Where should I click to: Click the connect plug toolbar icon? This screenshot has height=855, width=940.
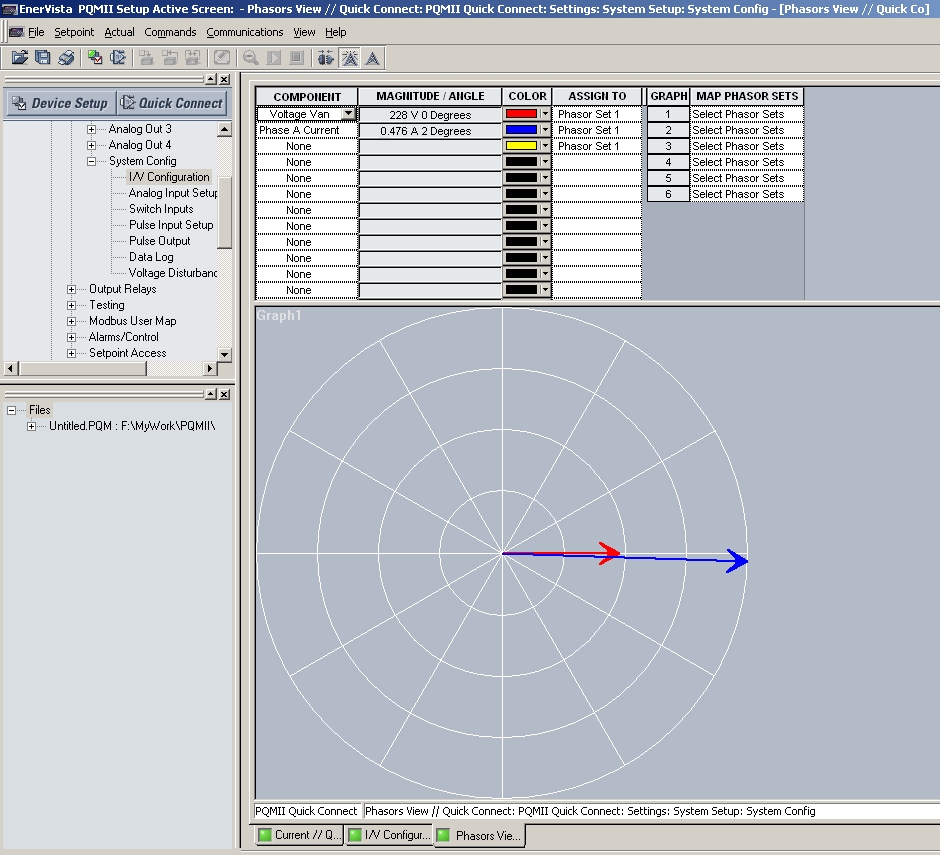326,58
